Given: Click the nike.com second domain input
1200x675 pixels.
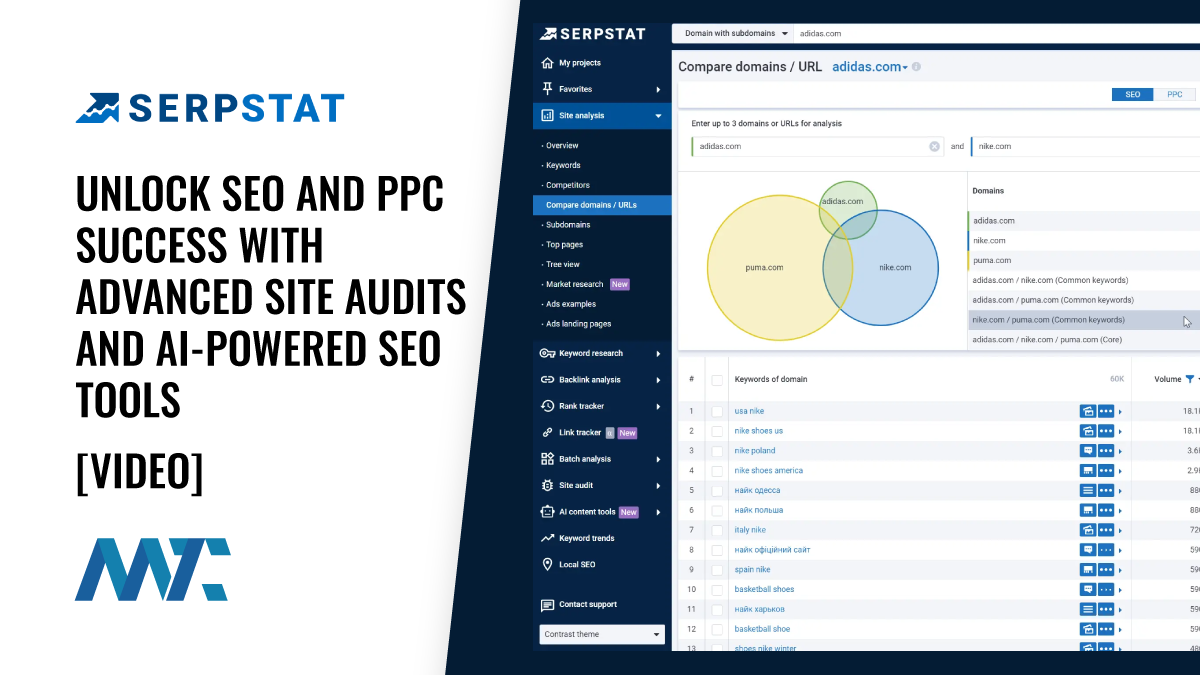Looking at the screenshot, I should (x=1085, y=146).
